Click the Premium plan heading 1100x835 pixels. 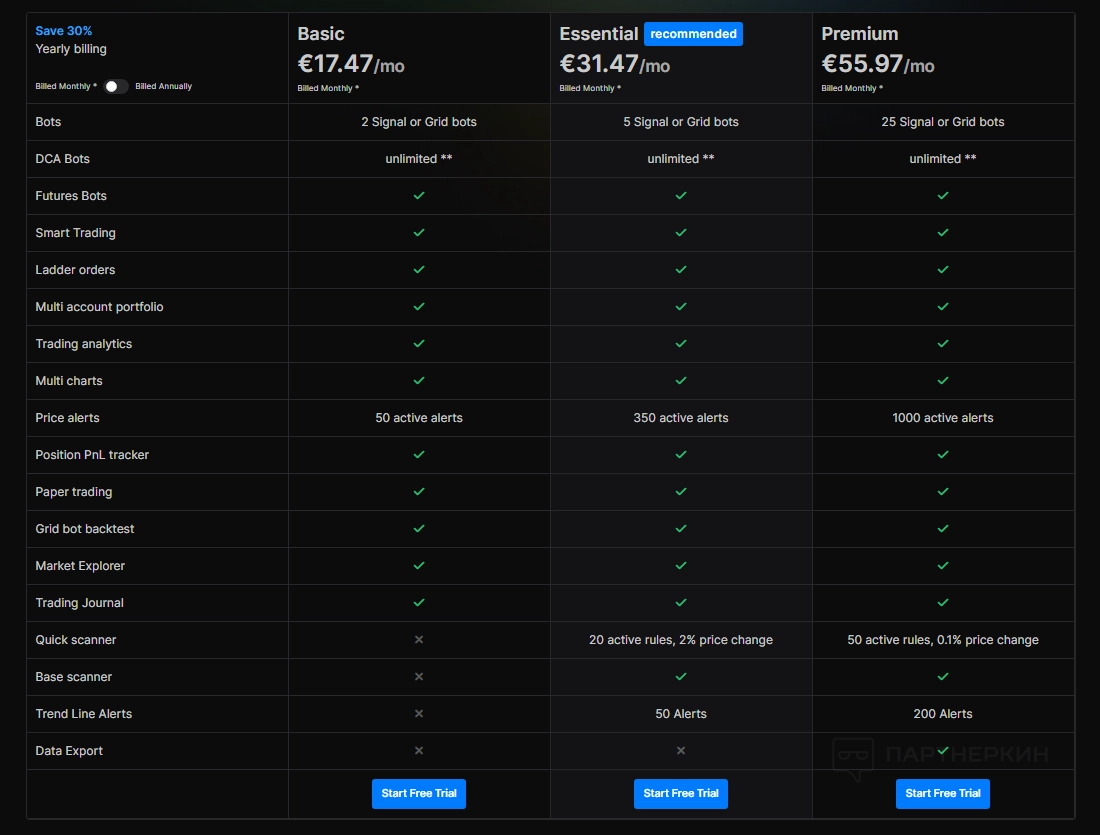tap(860, 34)
